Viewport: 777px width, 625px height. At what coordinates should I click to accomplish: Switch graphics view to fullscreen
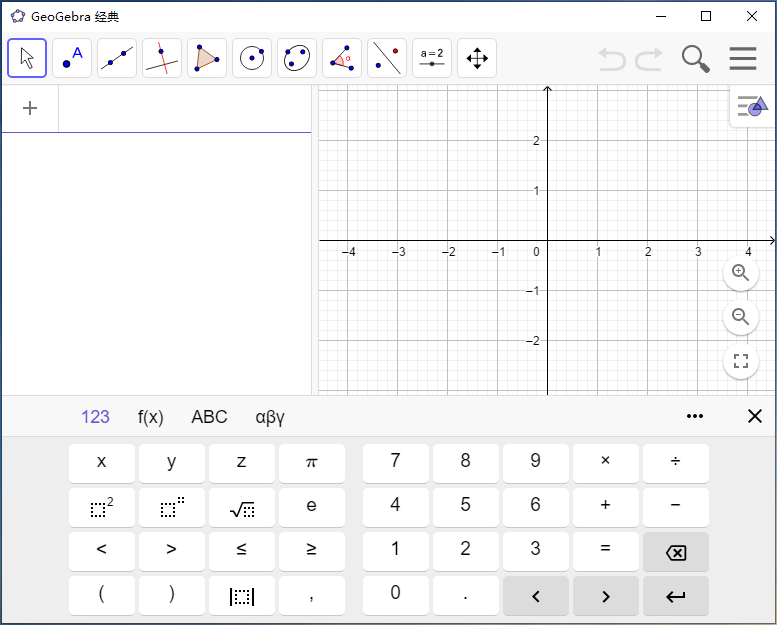(x=741, y=361)
